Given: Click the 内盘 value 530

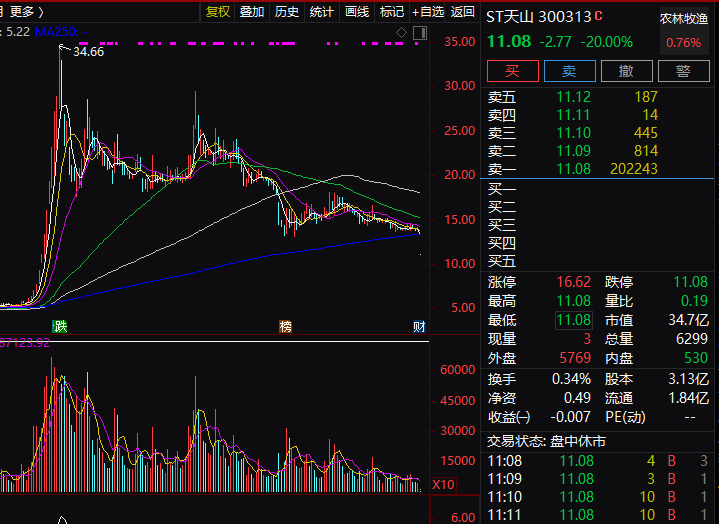Looking at the screenshot, I should pyautogui.click(x=696, y=358).
